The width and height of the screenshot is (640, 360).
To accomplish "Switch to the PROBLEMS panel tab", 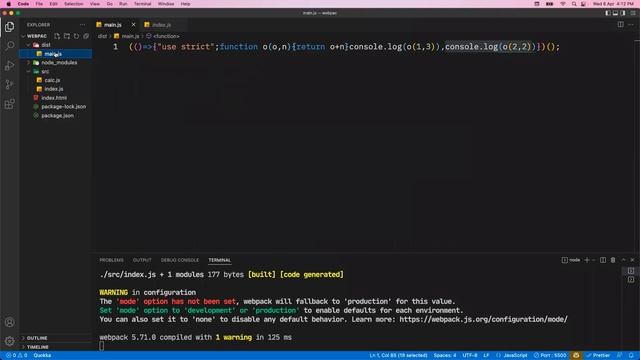I will coord(111,260).
